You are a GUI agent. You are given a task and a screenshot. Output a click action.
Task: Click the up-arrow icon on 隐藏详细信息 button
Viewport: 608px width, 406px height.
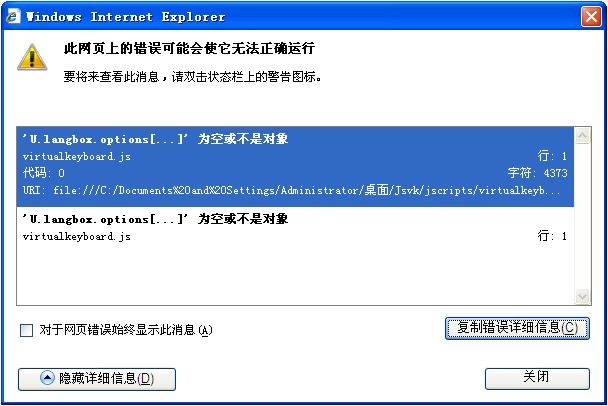click(x=47, y=378)
